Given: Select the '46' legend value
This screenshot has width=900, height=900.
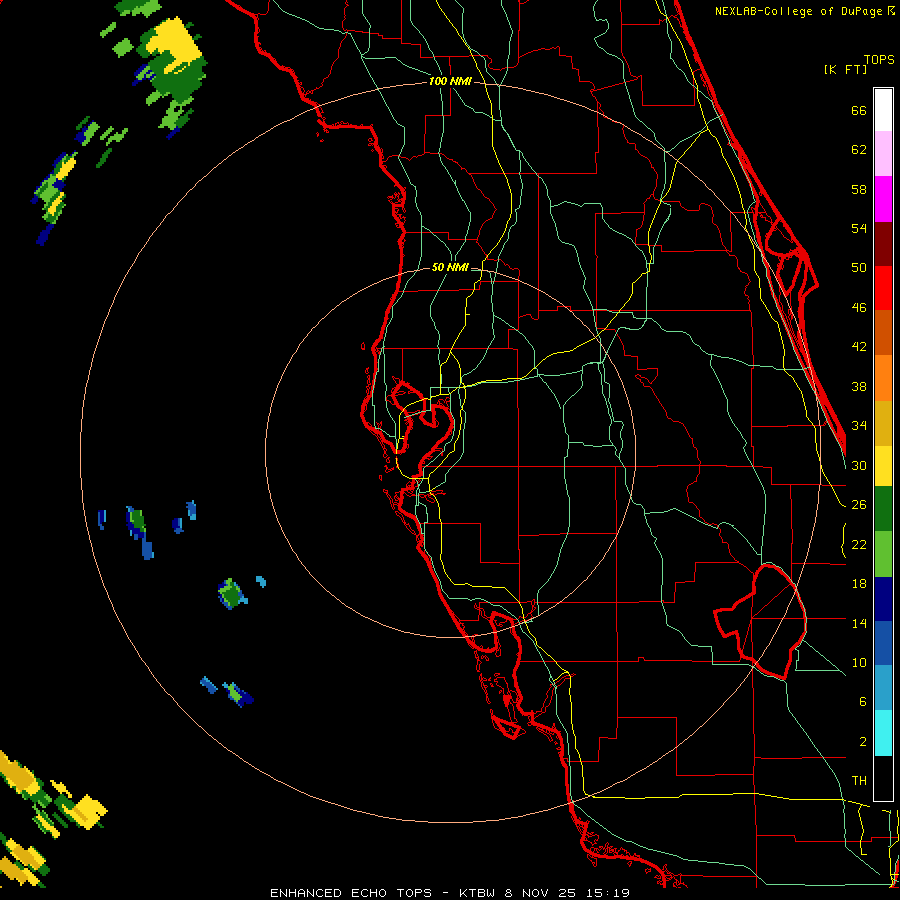Looking at the screenshot, I should tap(859, 308).
